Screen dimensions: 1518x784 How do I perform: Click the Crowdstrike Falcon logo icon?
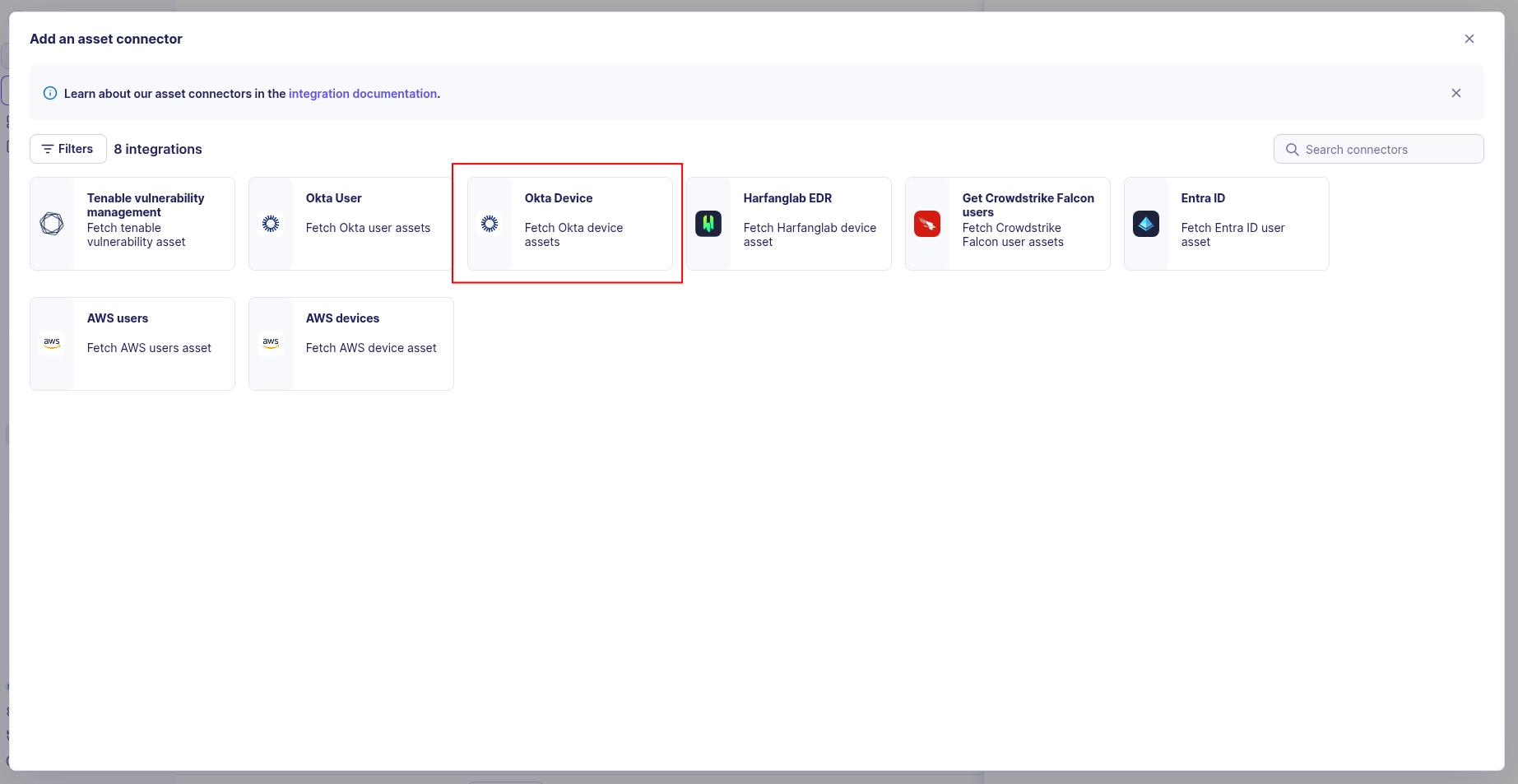point(927,224)
